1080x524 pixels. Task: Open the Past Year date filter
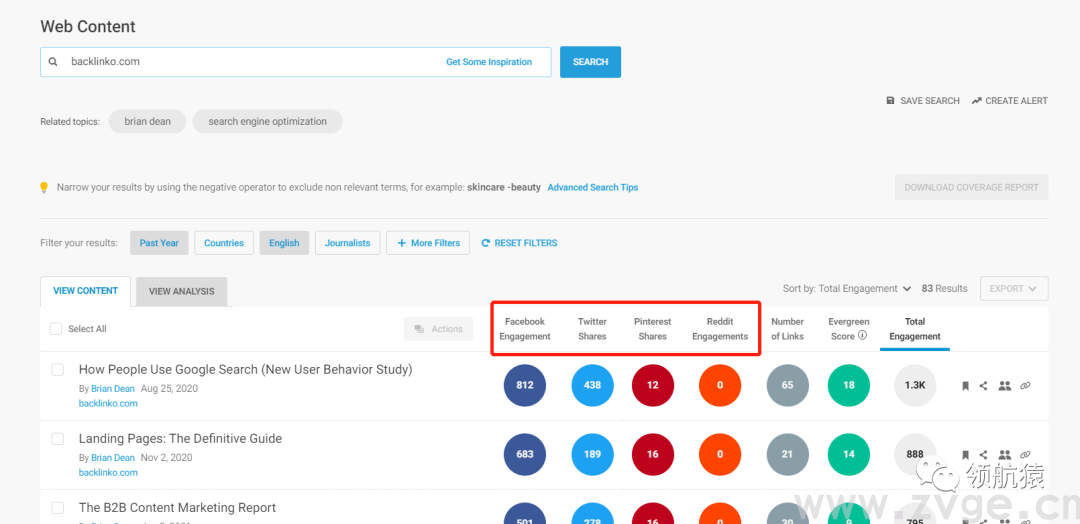tap(159, 243)
